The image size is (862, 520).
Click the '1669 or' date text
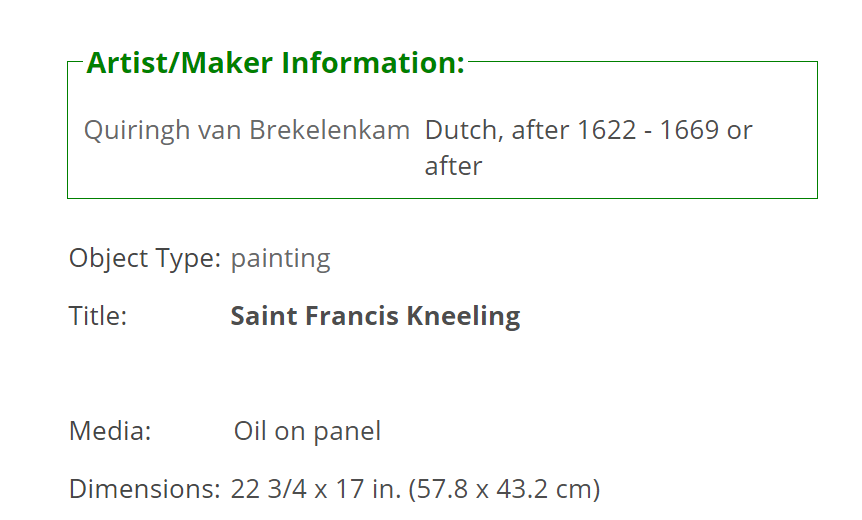[705, 130]
